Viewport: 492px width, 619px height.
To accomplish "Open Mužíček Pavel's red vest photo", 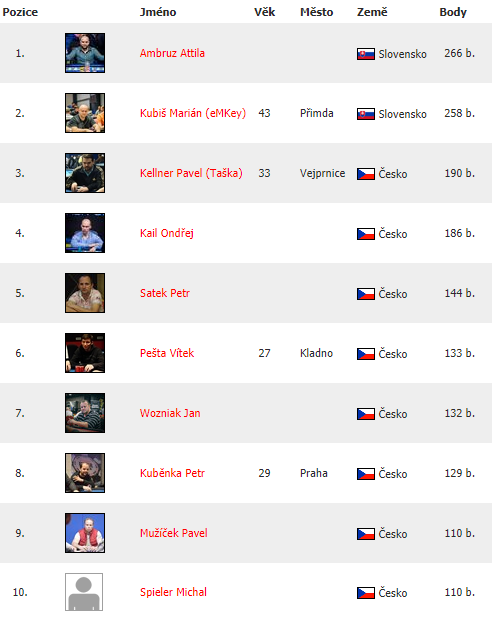I will click(x=85, y=533).
